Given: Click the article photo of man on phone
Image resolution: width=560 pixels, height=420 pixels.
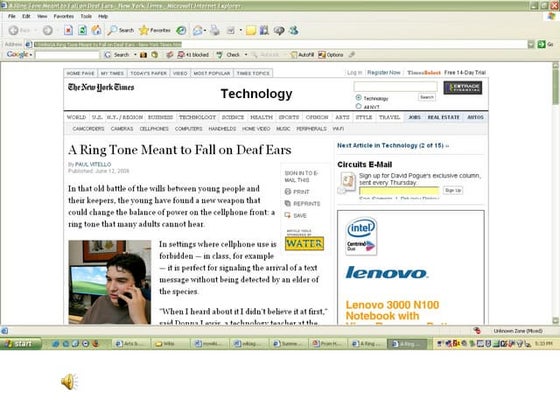Looking at the screenshot, I should (110, 282).
